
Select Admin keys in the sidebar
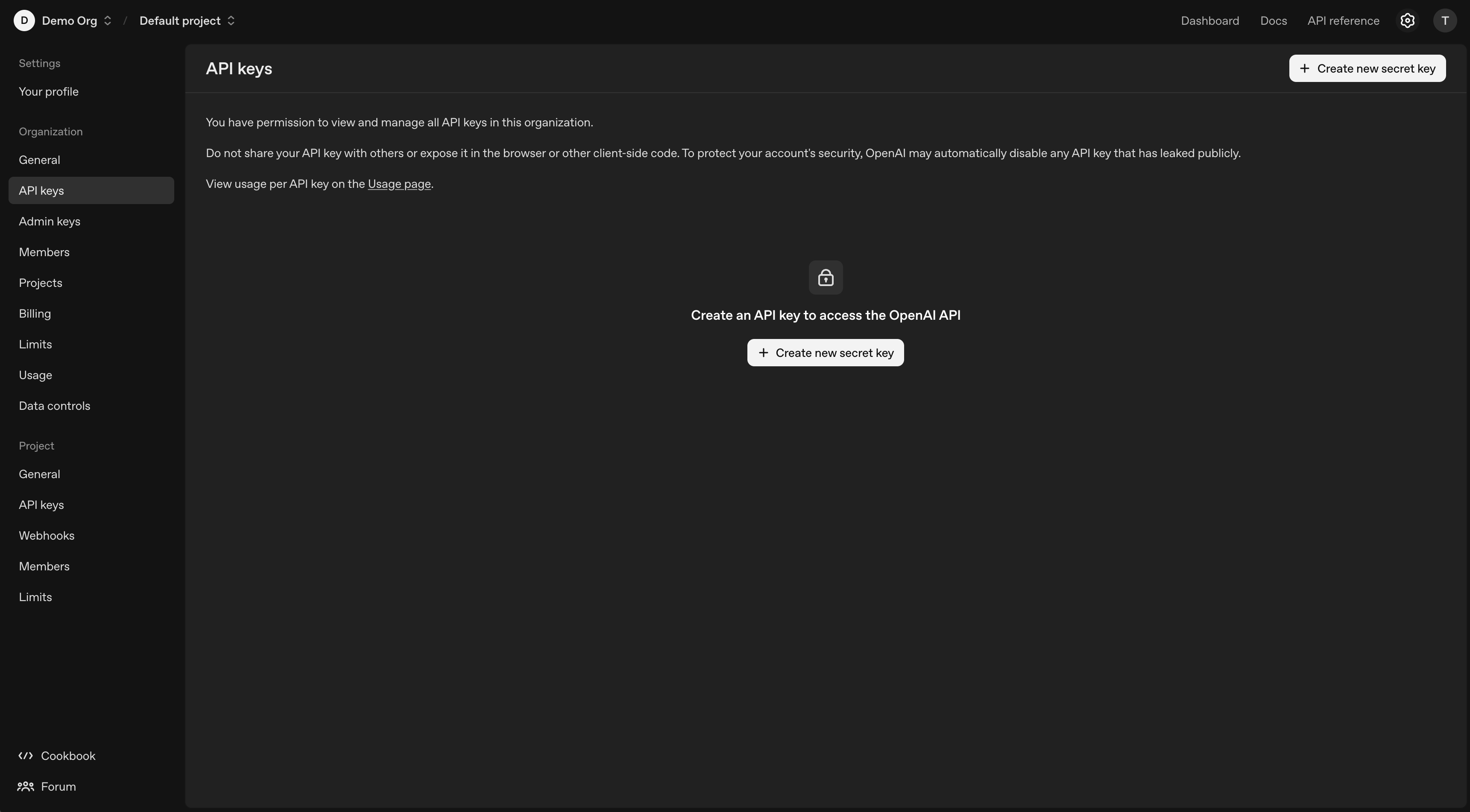click(x=49, y=222)
